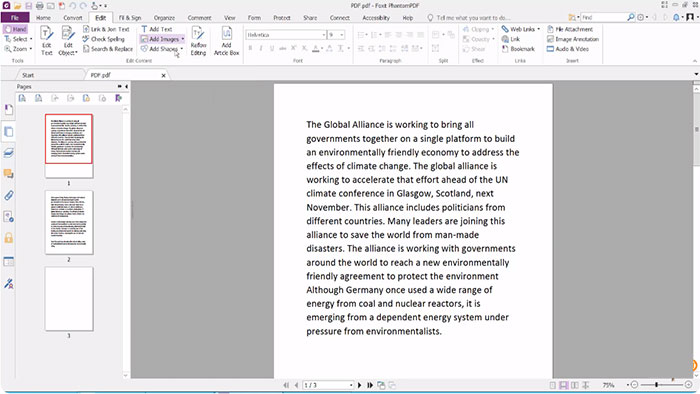700x394 pixels.
Task: Go to the next page arrow
Action: pos(359,385)
